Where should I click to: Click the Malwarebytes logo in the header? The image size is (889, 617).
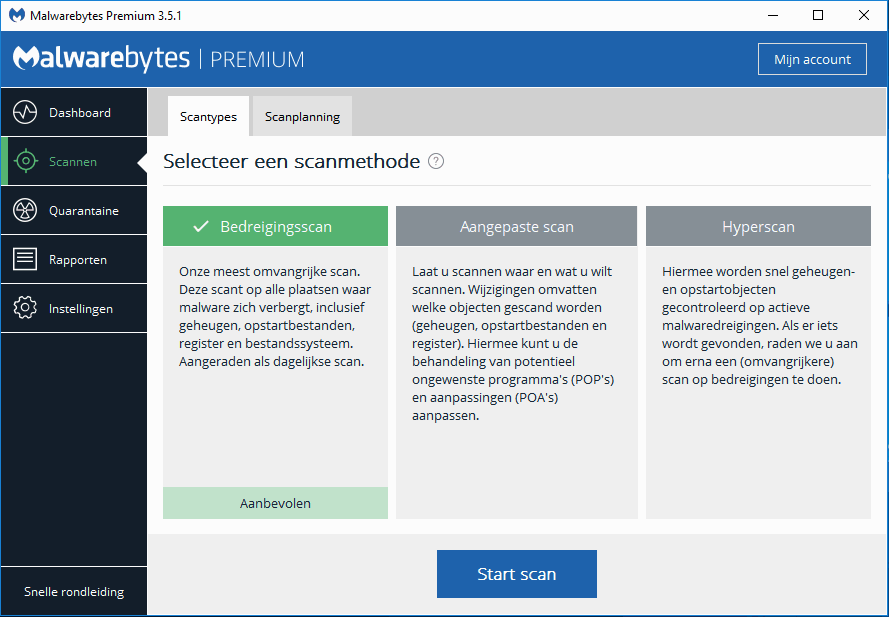click(101, 59)
